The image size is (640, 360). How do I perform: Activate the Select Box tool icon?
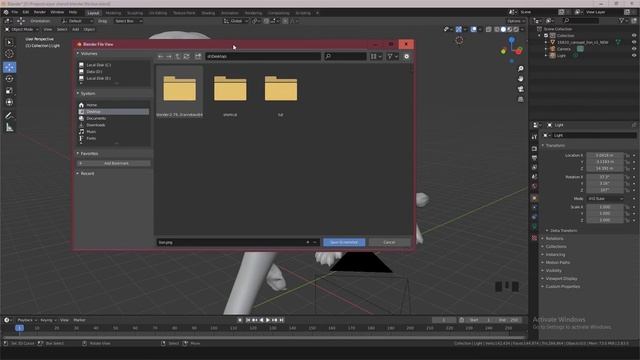click(x=9, y=42)
